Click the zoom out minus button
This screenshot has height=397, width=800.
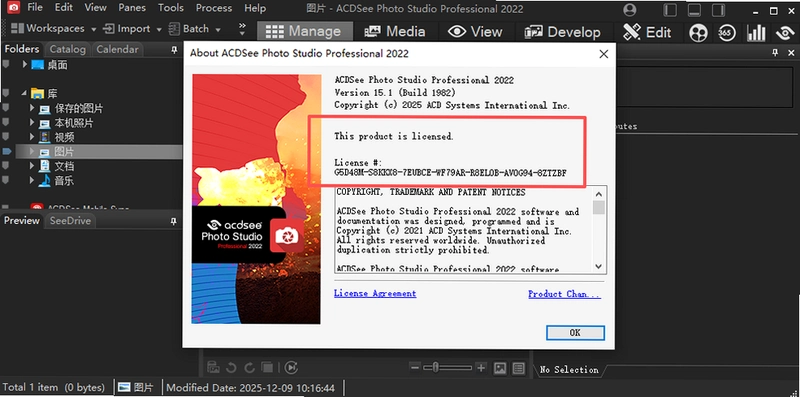point(415,367)
